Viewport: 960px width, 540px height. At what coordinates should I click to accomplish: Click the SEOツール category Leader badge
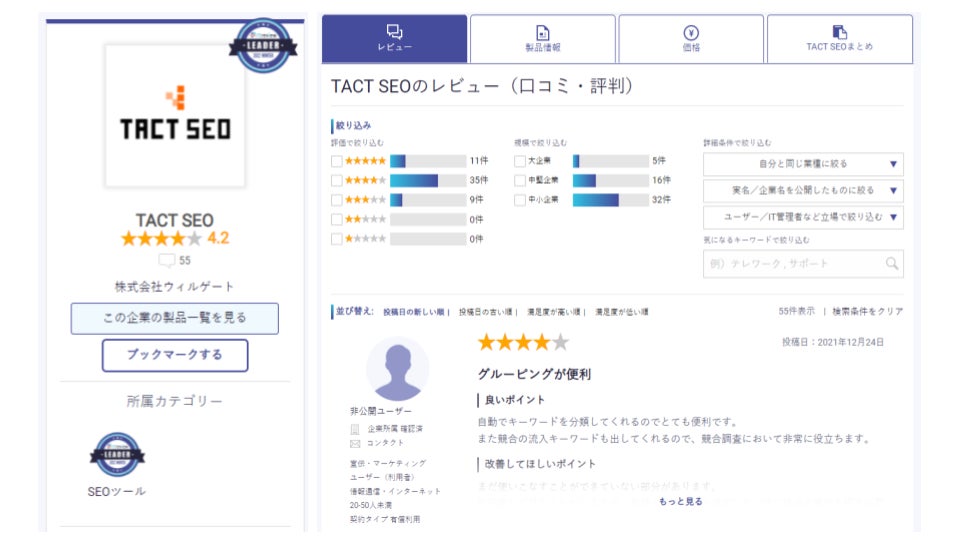point(117,454)
